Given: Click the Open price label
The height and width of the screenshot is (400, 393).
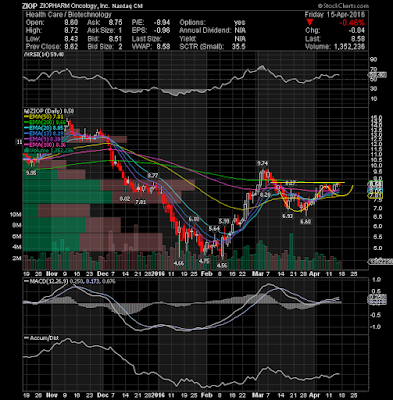Looking at the screenshot, I should point(35,23).
